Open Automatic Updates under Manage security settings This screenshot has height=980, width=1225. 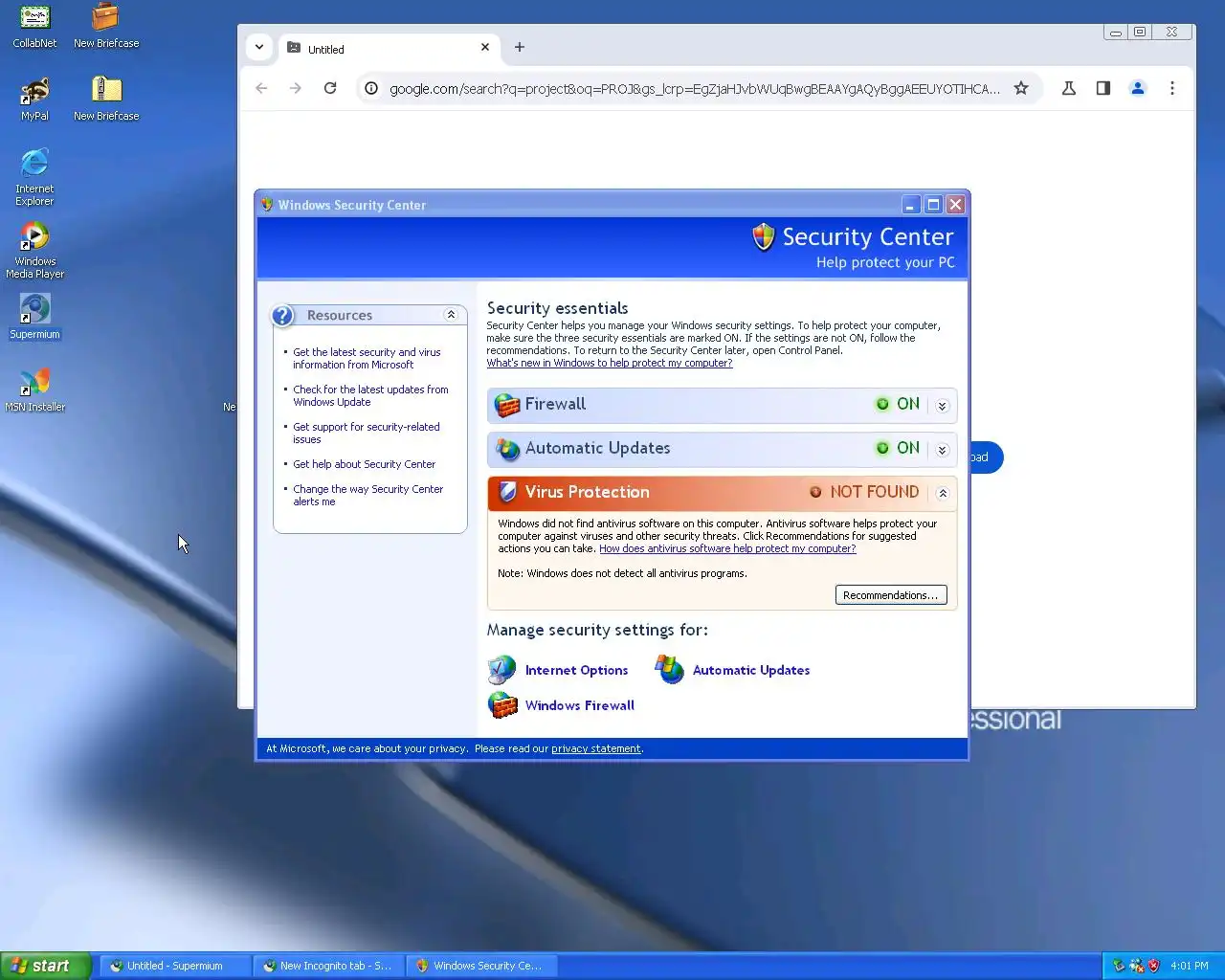tap(751, 670)
